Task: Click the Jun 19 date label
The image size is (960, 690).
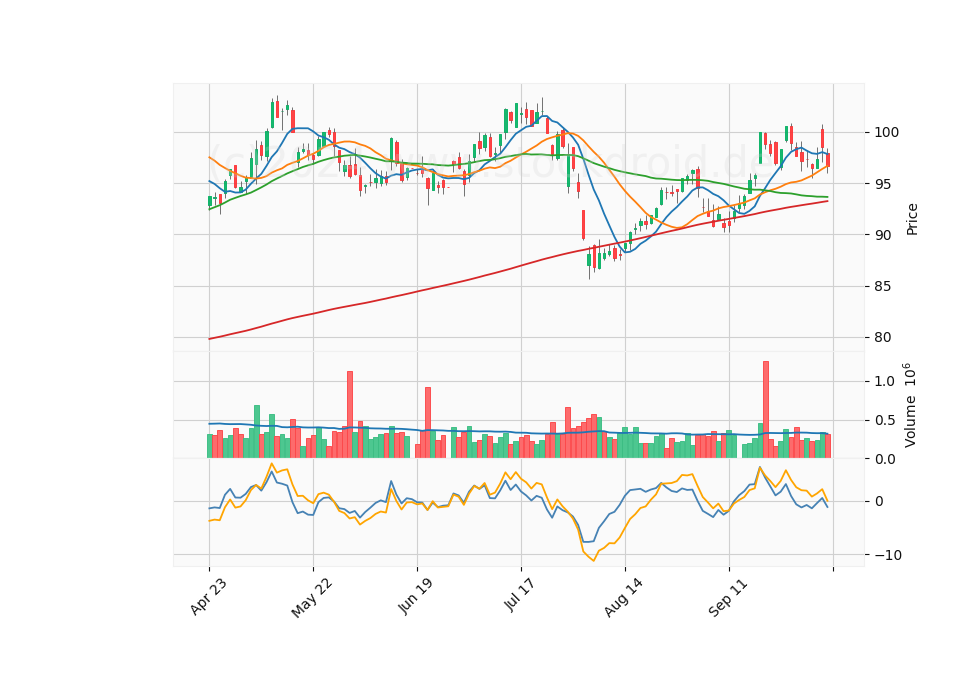Action: pyautogui.click(x=415, y=596)
